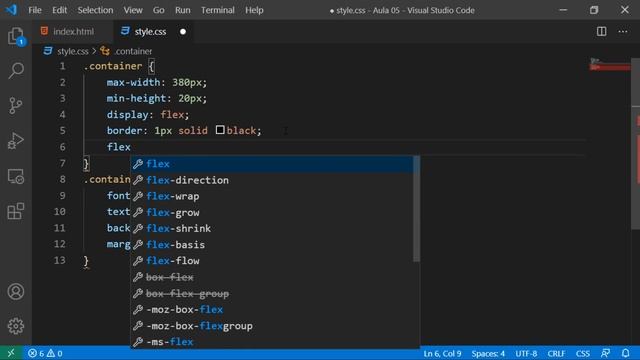Select the flex suggestion

[272, 164]
